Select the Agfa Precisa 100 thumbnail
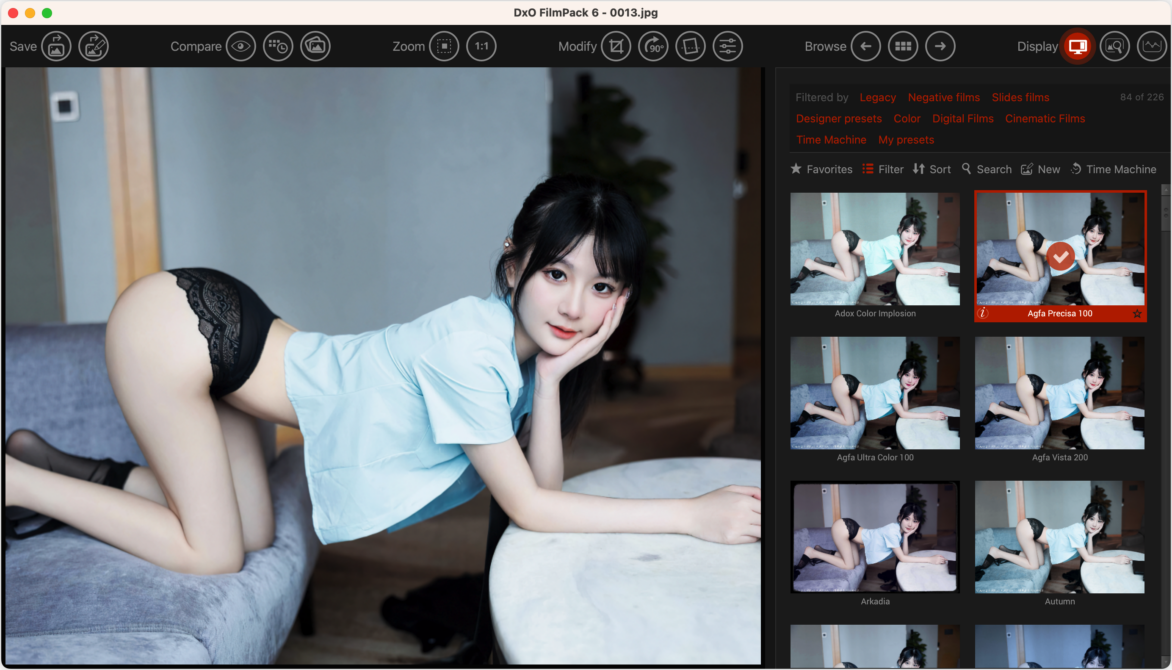This screenshot has height=670, width=1172. (1060, 249)
